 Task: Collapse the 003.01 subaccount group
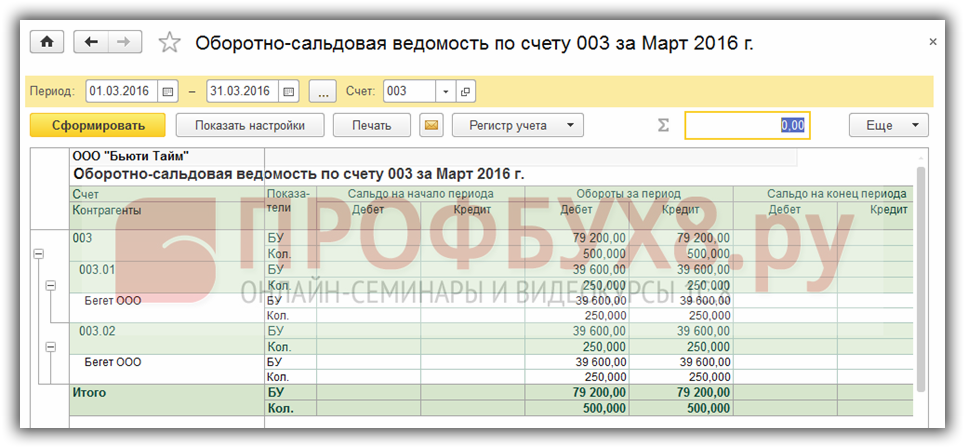tap(50, 286)
